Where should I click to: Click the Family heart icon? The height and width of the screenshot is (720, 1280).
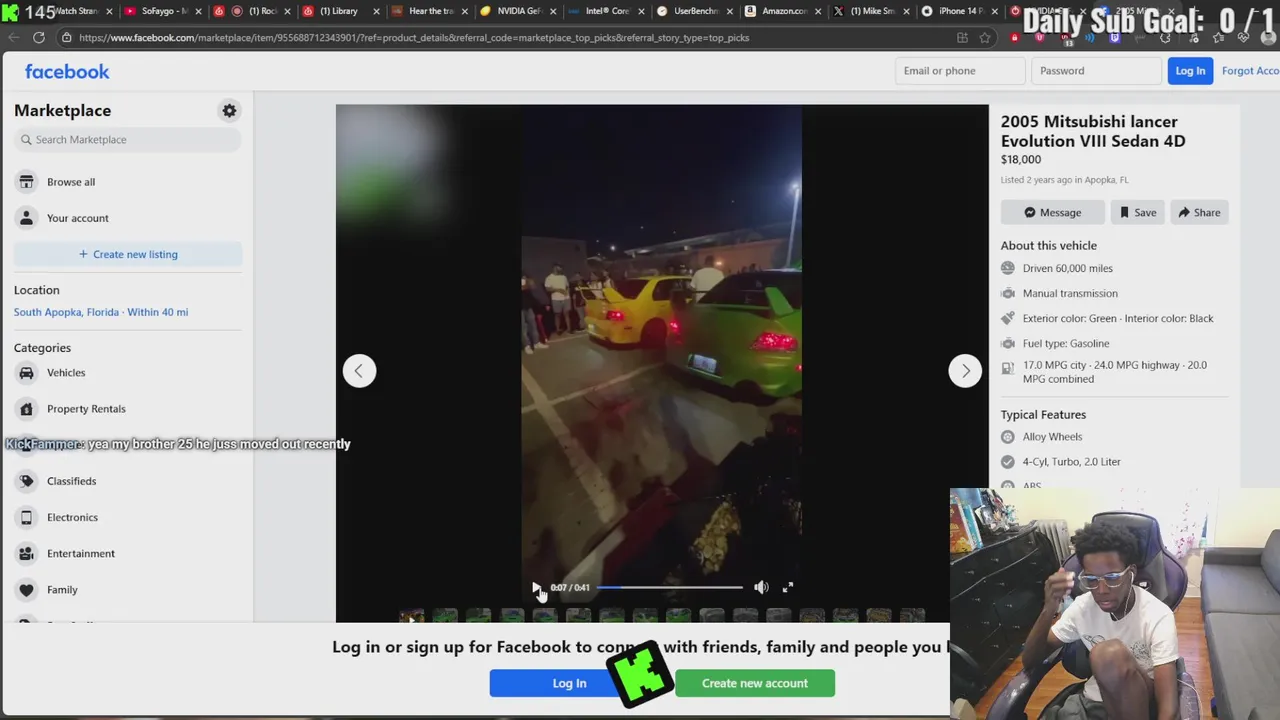pyautogui.click(x=26, y=590)
